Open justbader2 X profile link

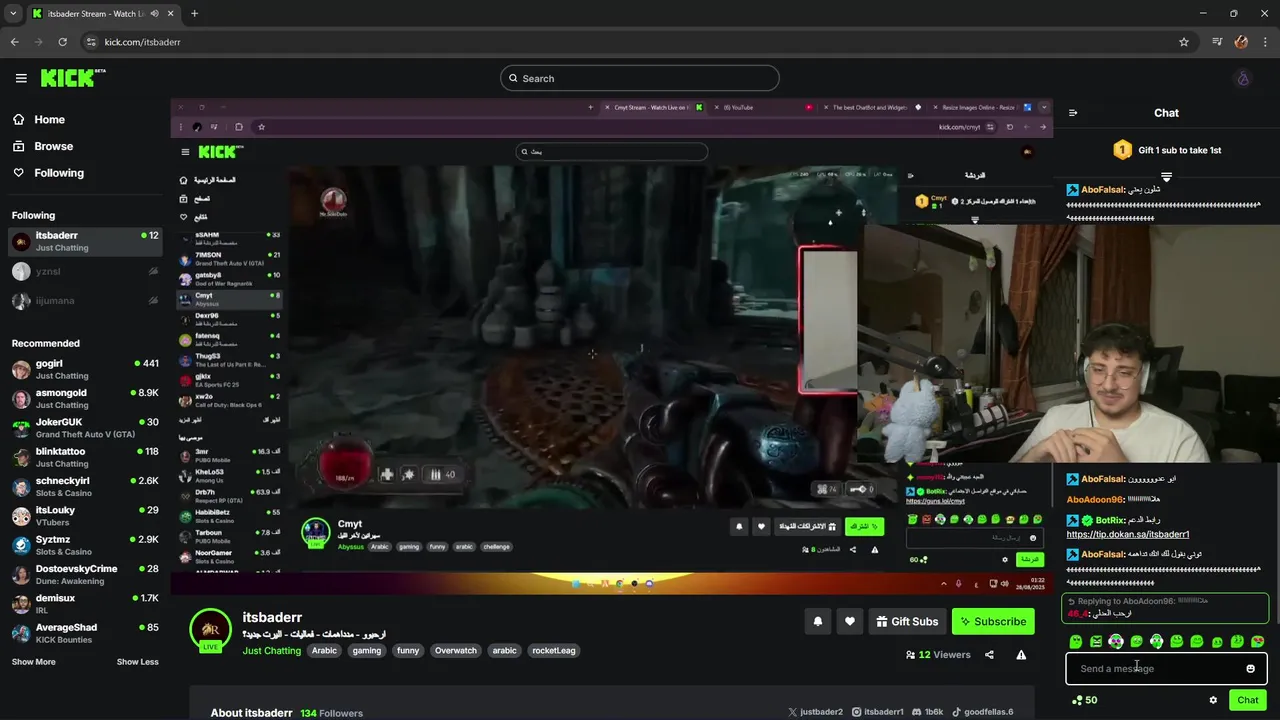(815, 712)
